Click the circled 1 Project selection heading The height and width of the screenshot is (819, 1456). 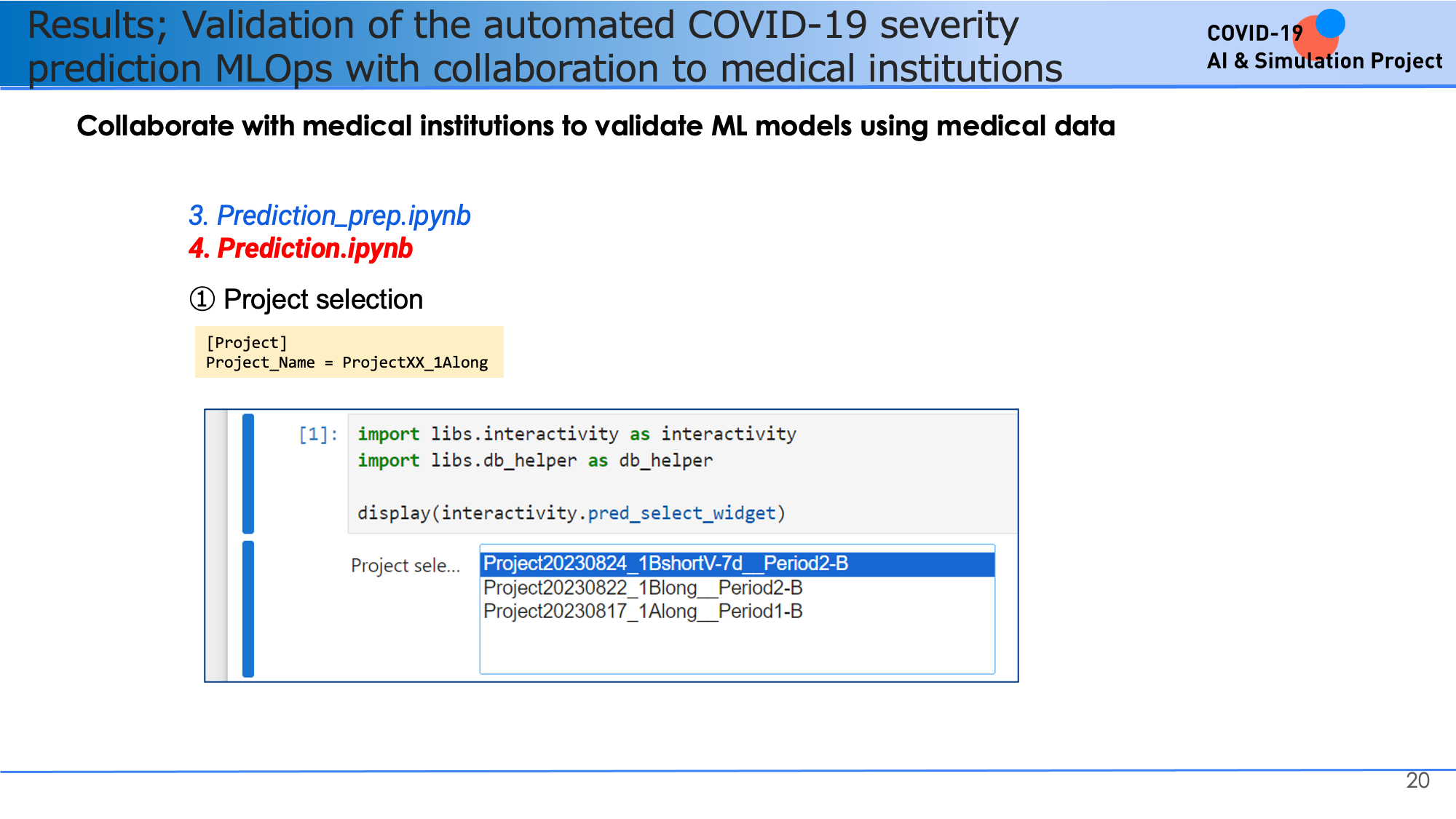306,299
